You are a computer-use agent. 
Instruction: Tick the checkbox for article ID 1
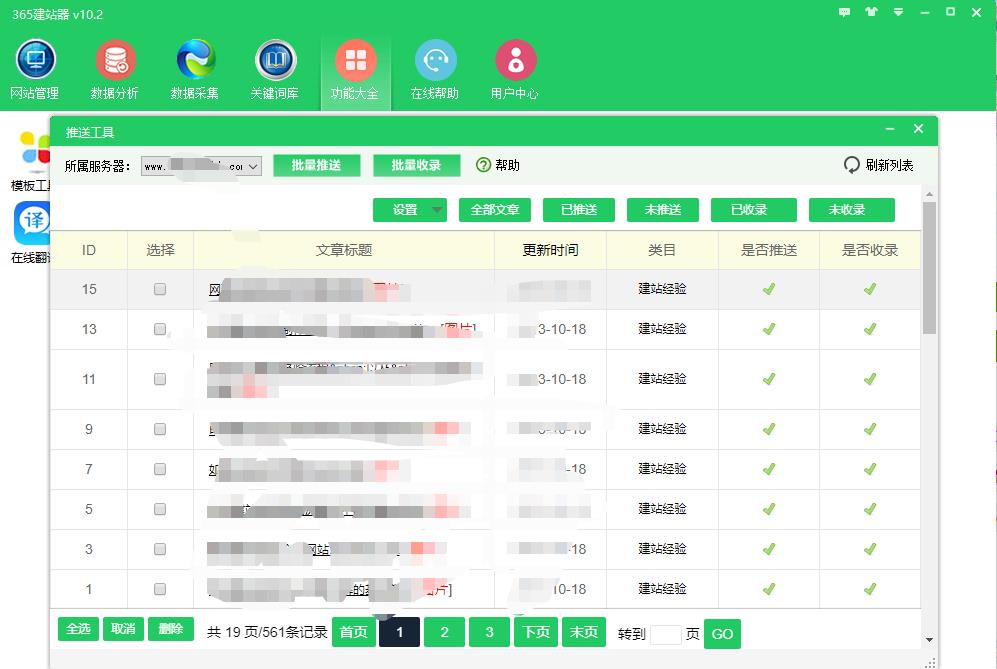click(x=160, y=590)
